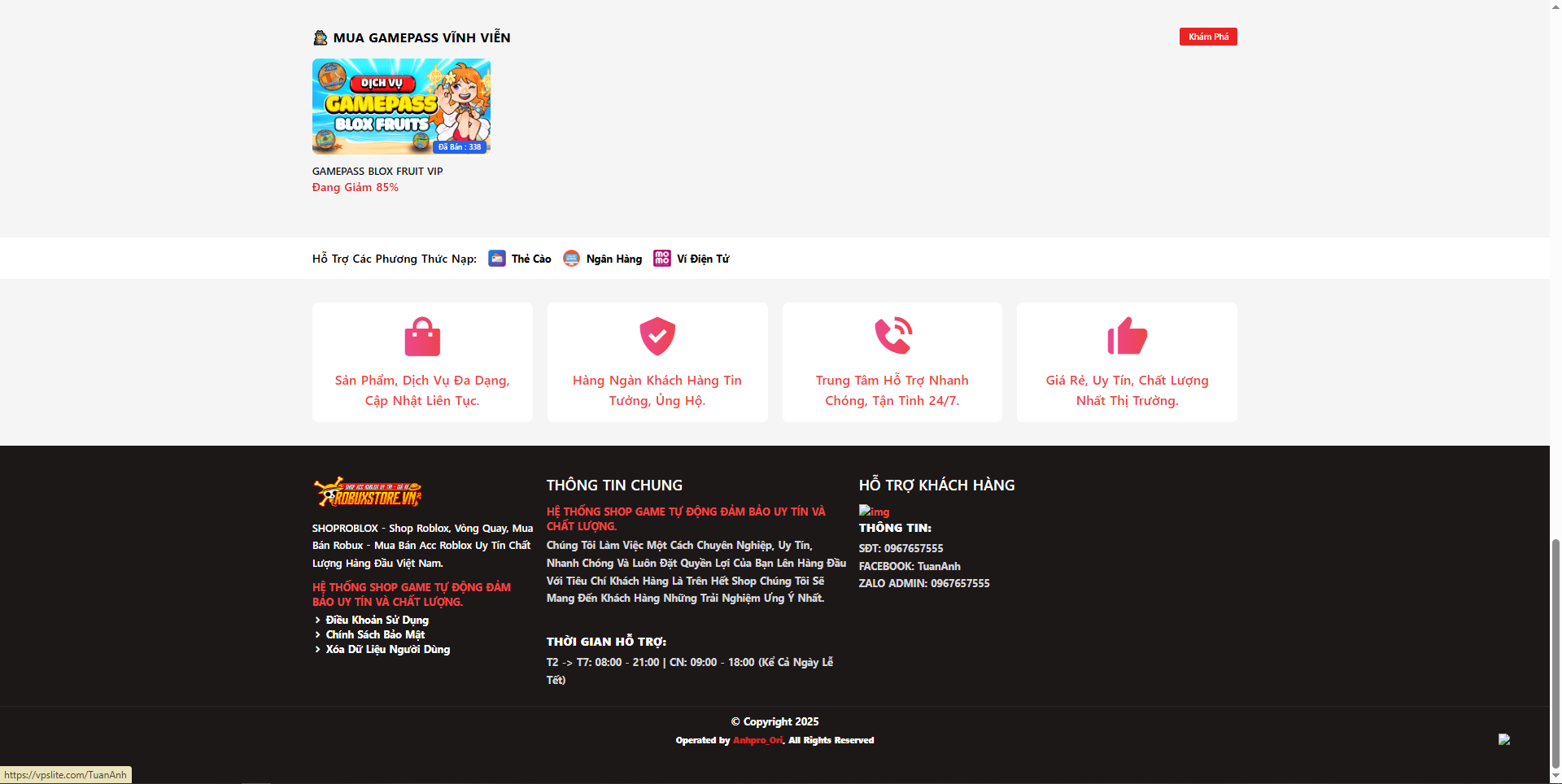Click the © Copyright 2025 text
Image resolution: width=1562 pixels, height=784 pixels.
(774, 721)
